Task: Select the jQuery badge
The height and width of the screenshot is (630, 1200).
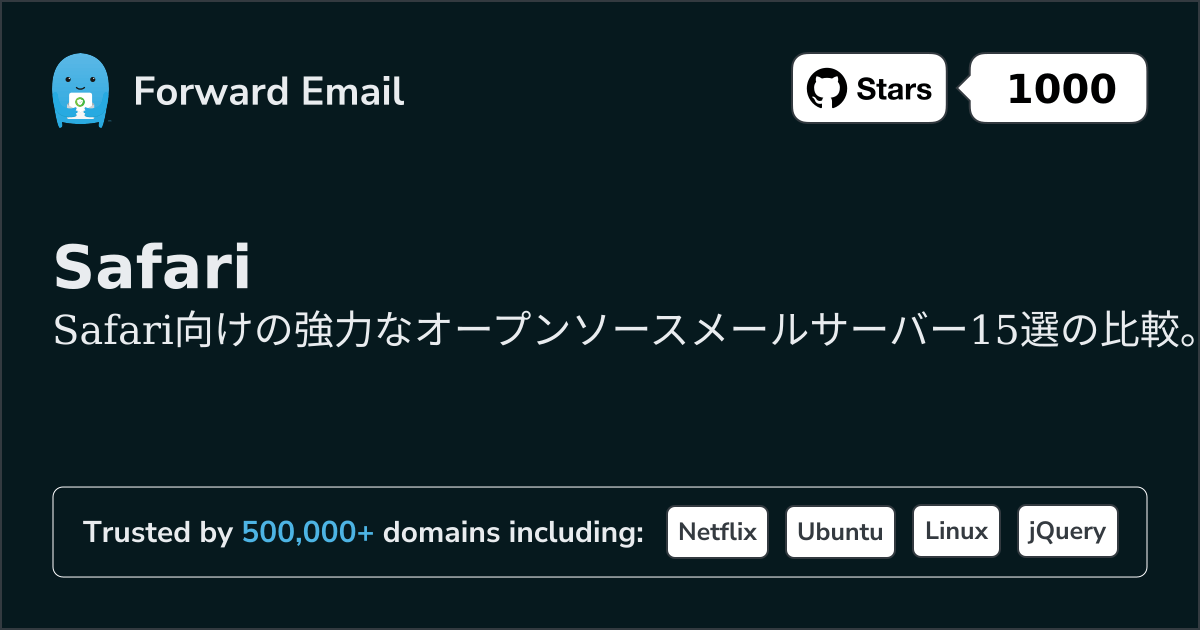Action: pos(1067,531)
